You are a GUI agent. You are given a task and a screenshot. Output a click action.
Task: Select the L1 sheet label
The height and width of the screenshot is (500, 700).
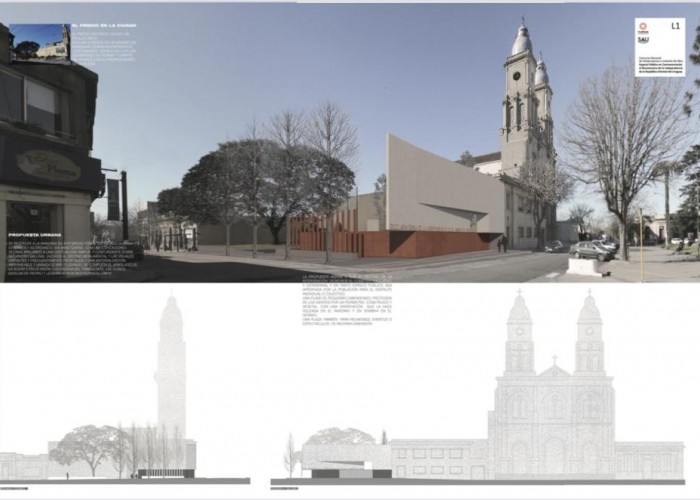675,25
